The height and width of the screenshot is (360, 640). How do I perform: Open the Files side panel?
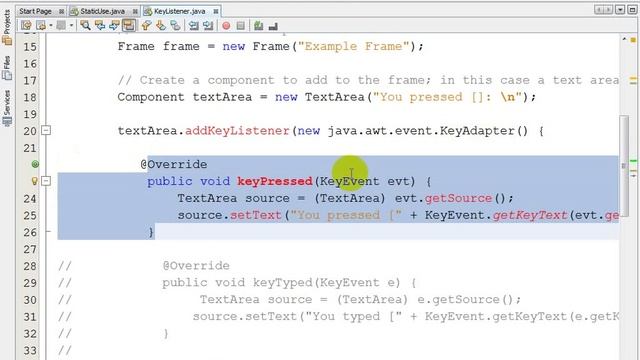tap(7, 68)
